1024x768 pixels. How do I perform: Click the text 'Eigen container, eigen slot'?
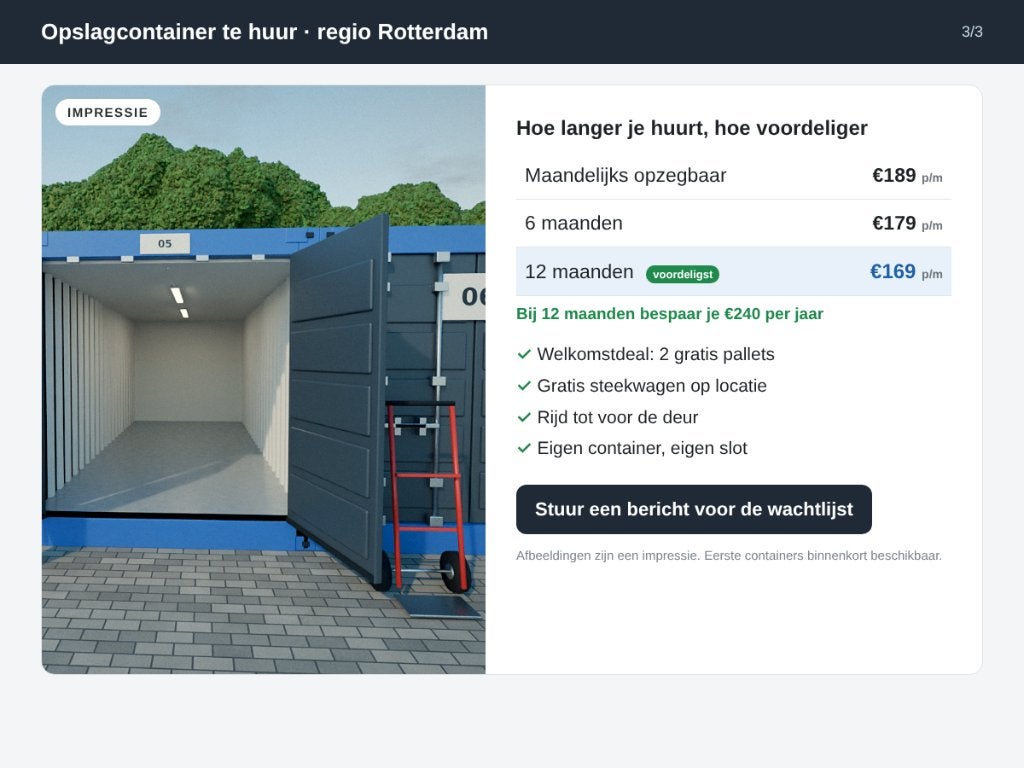(x=642, y=449)
